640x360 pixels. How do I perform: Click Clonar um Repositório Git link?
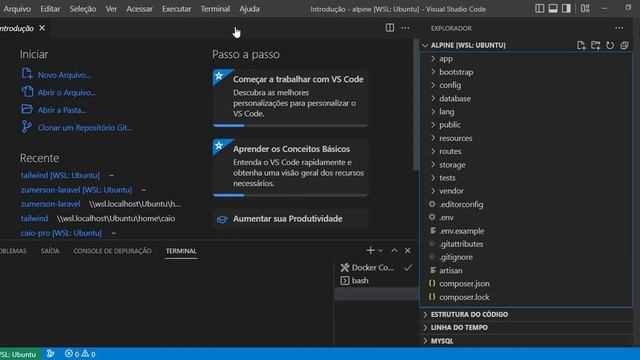[84, 128]
